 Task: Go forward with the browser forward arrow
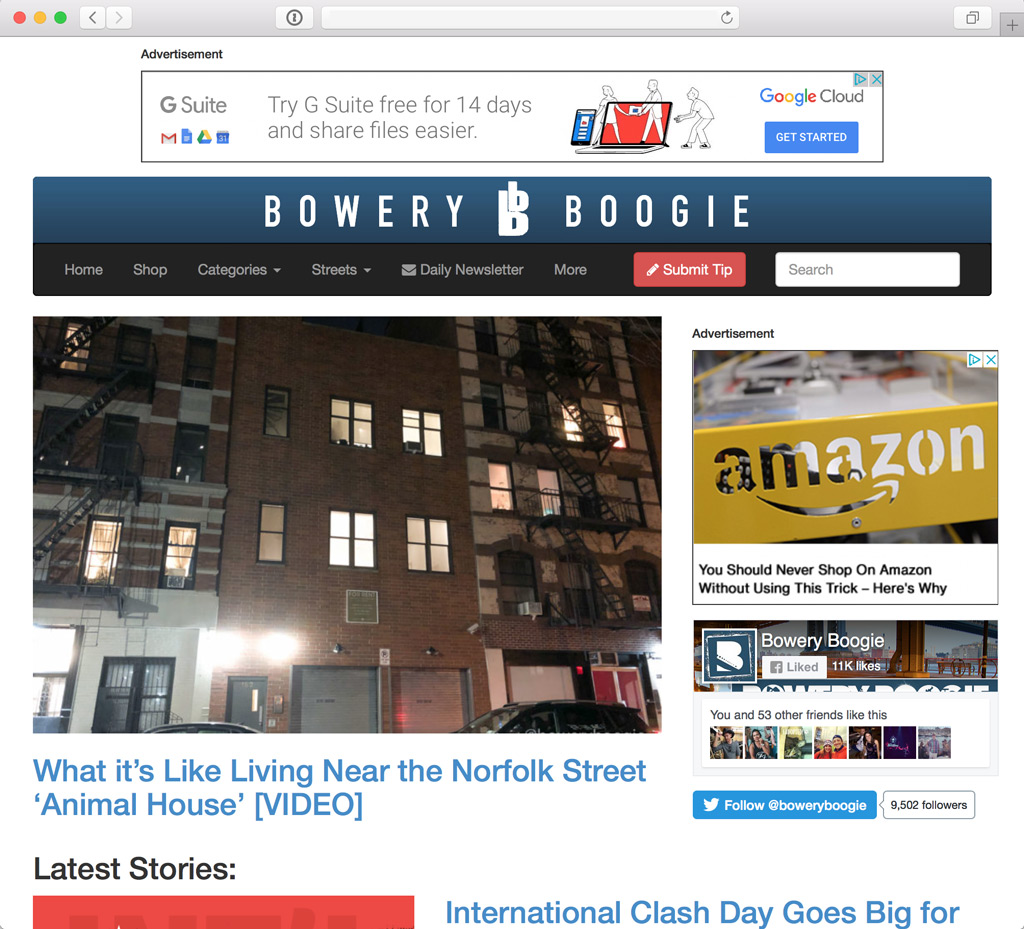tap(119, 18)
